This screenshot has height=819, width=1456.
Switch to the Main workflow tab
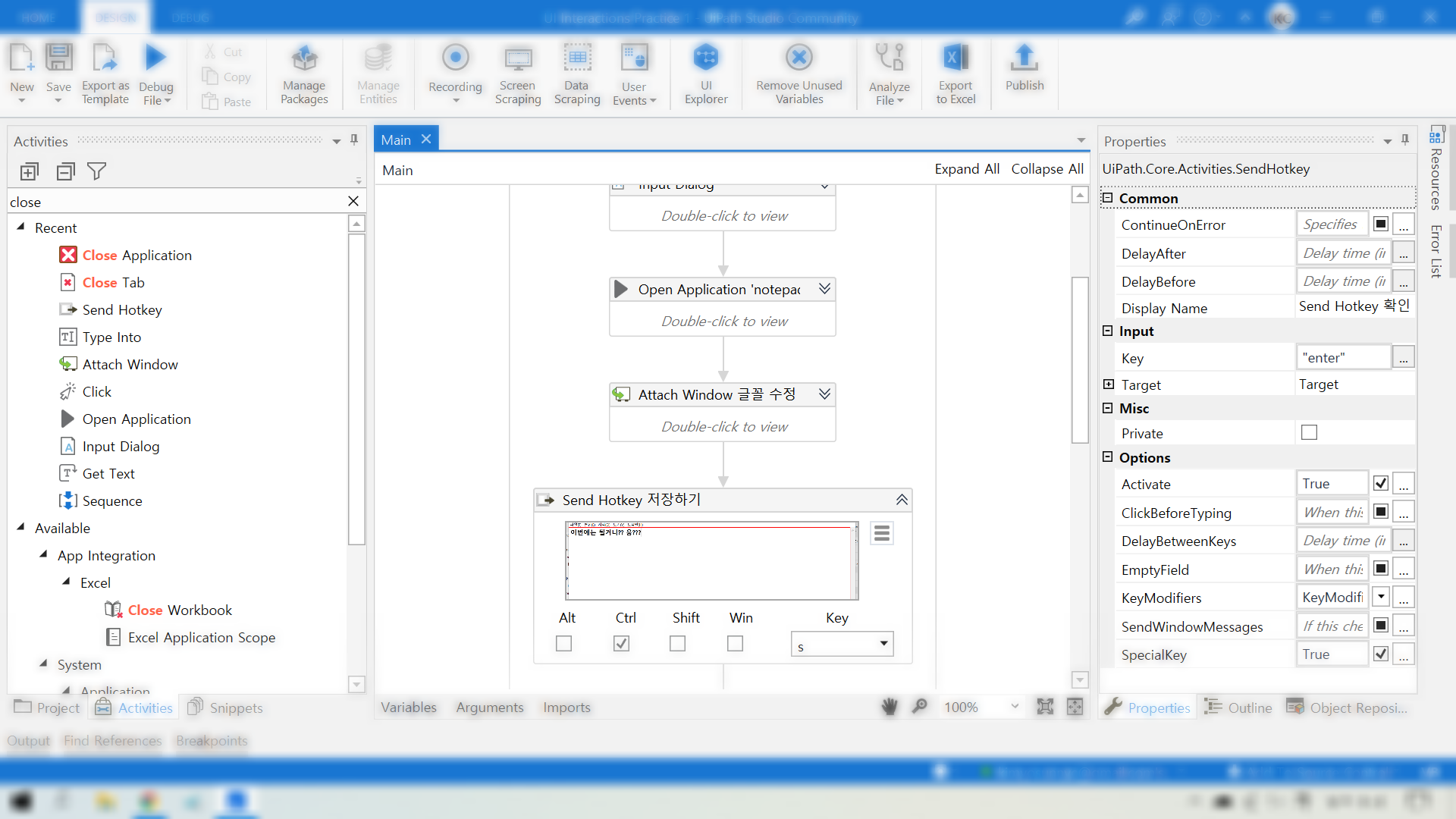tap(396, 140)
